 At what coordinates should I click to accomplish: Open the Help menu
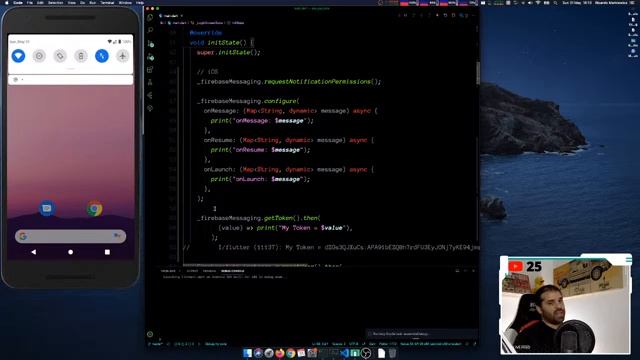click(140, 2)
